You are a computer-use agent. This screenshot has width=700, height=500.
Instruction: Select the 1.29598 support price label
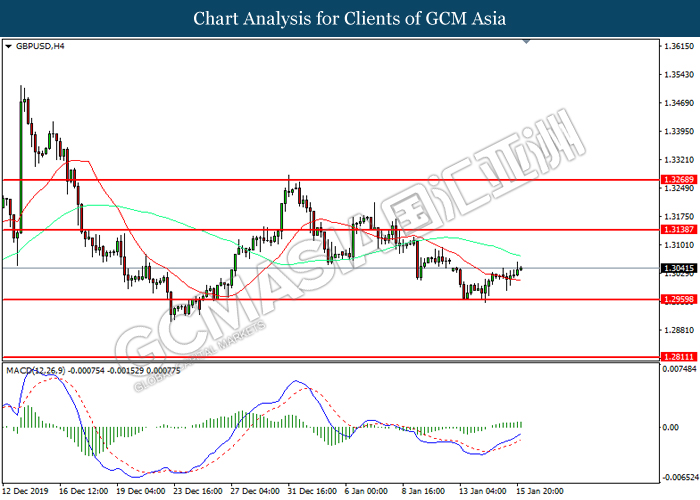[x=679, y=299]
